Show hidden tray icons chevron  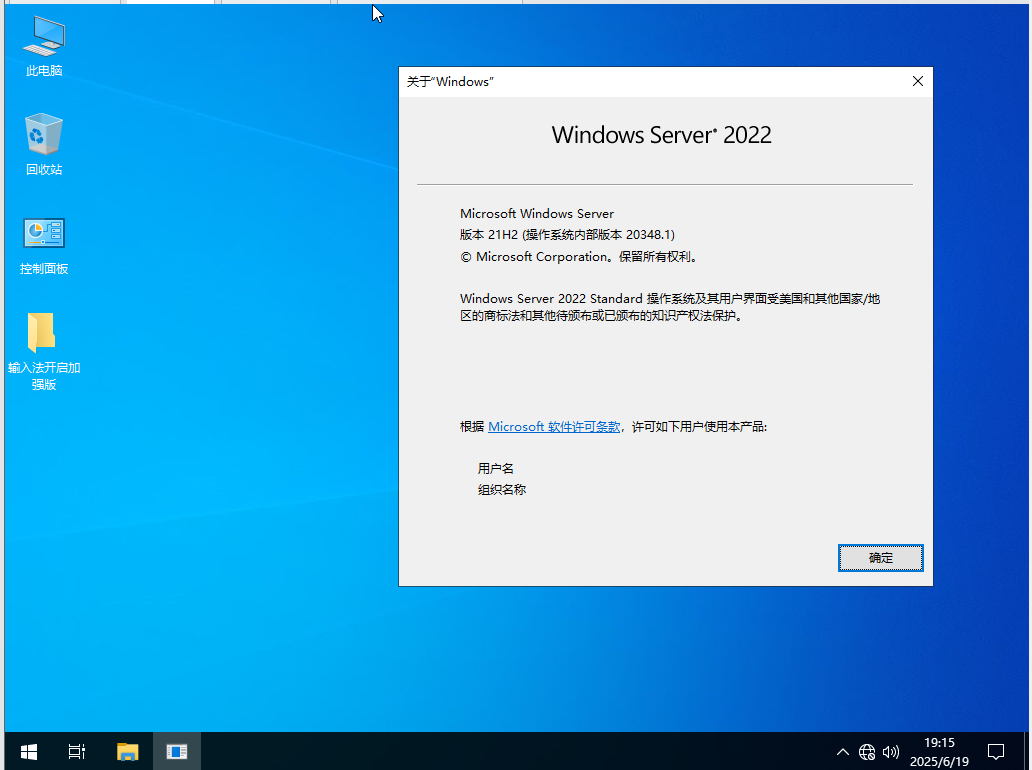[842, 752]
